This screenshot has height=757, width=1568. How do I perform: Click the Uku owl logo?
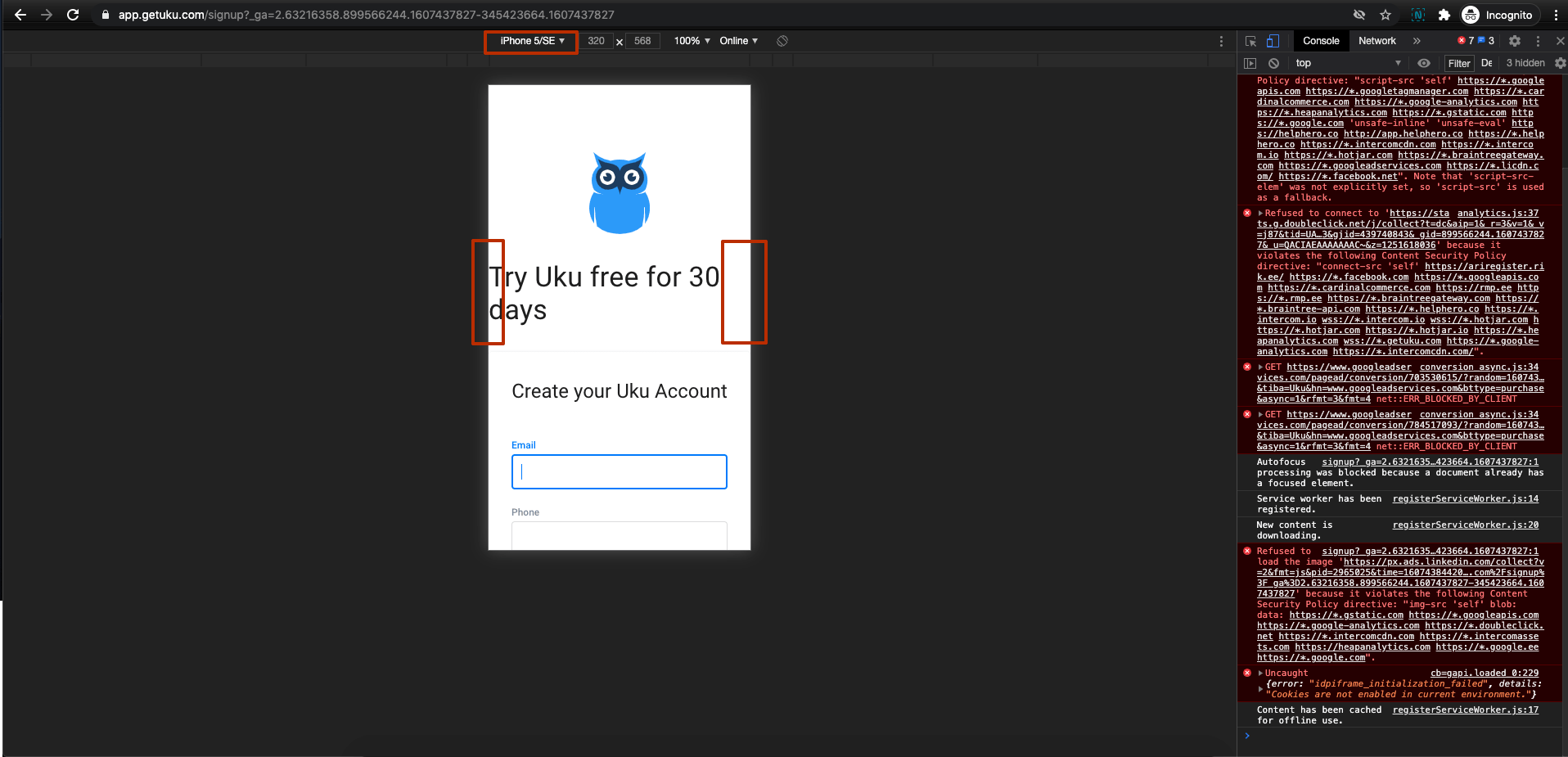click(620, 192)
